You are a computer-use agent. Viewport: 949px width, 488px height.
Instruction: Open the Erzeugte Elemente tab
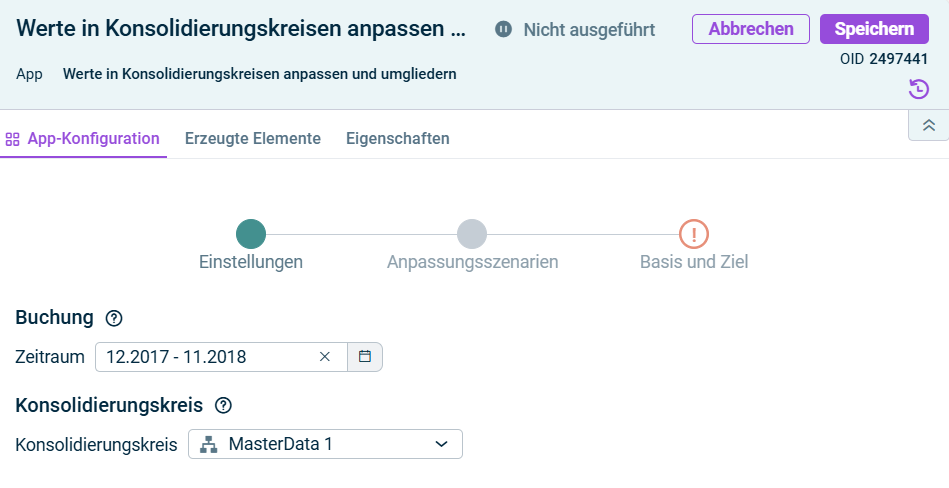(252, 138)
